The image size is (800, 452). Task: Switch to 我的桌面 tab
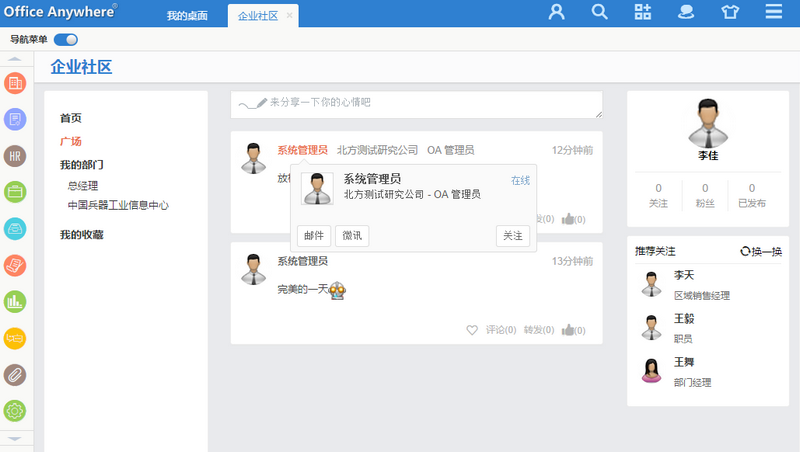click(186, 16)
